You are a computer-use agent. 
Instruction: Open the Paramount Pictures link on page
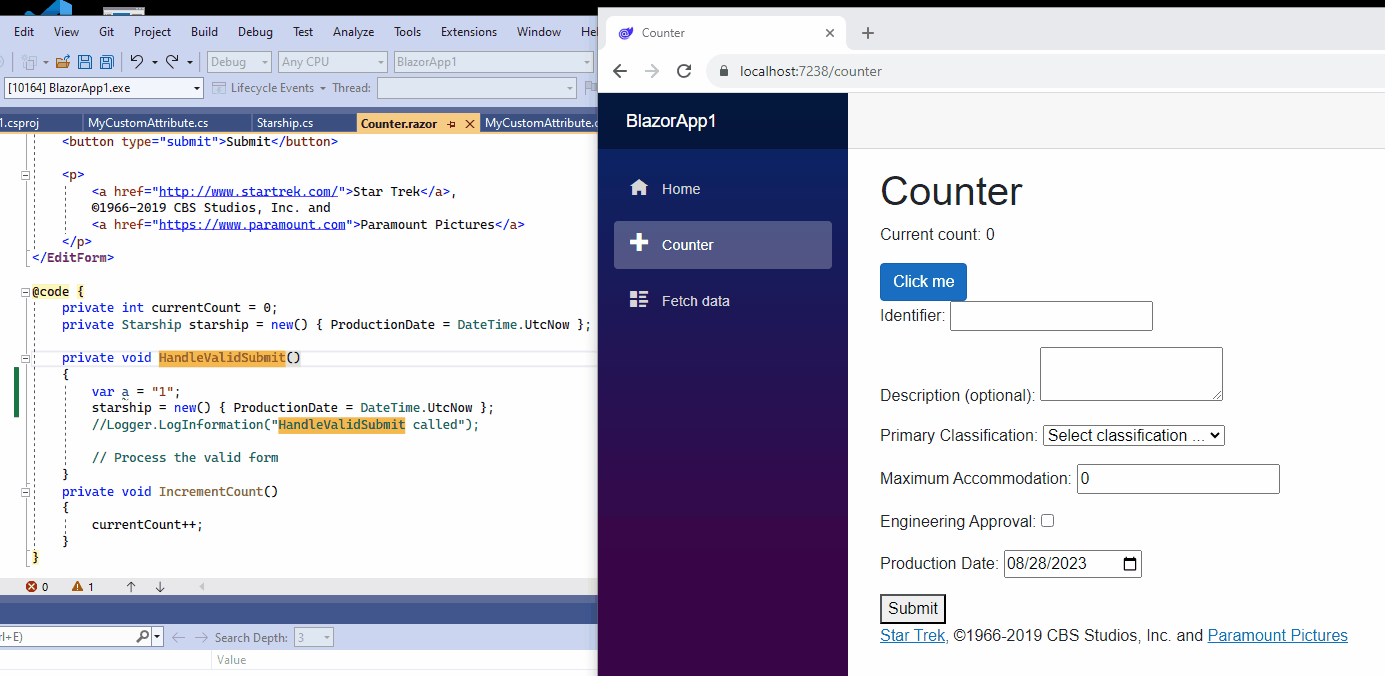click(x=1277, y=635)
